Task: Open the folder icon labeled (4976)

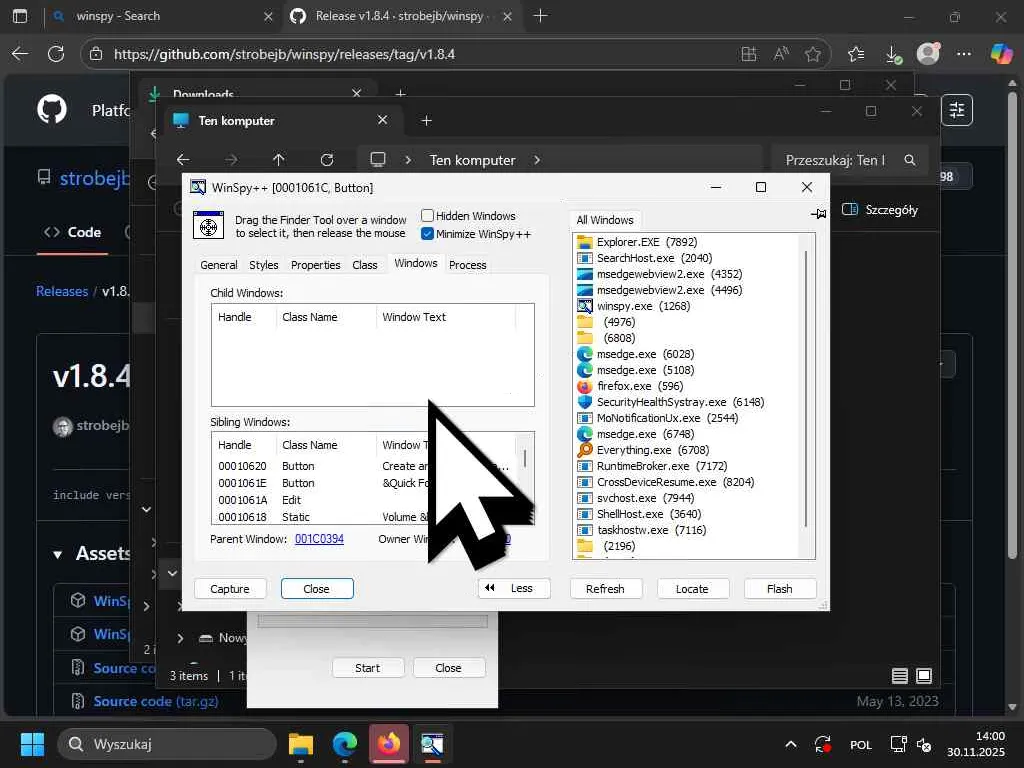Action: (584, 322)
